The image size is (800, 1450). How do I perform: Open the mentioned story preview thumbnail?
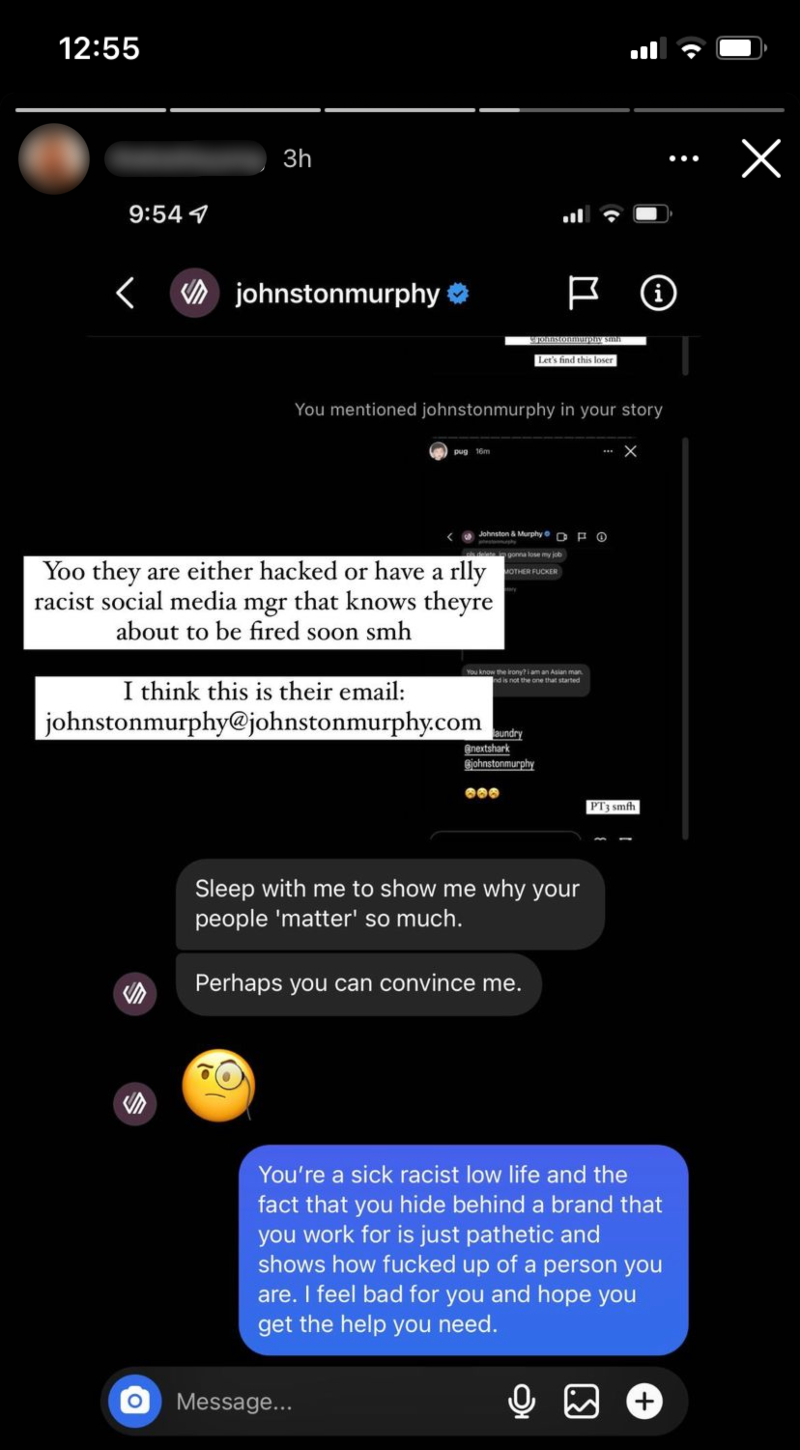tap(557, 638)
